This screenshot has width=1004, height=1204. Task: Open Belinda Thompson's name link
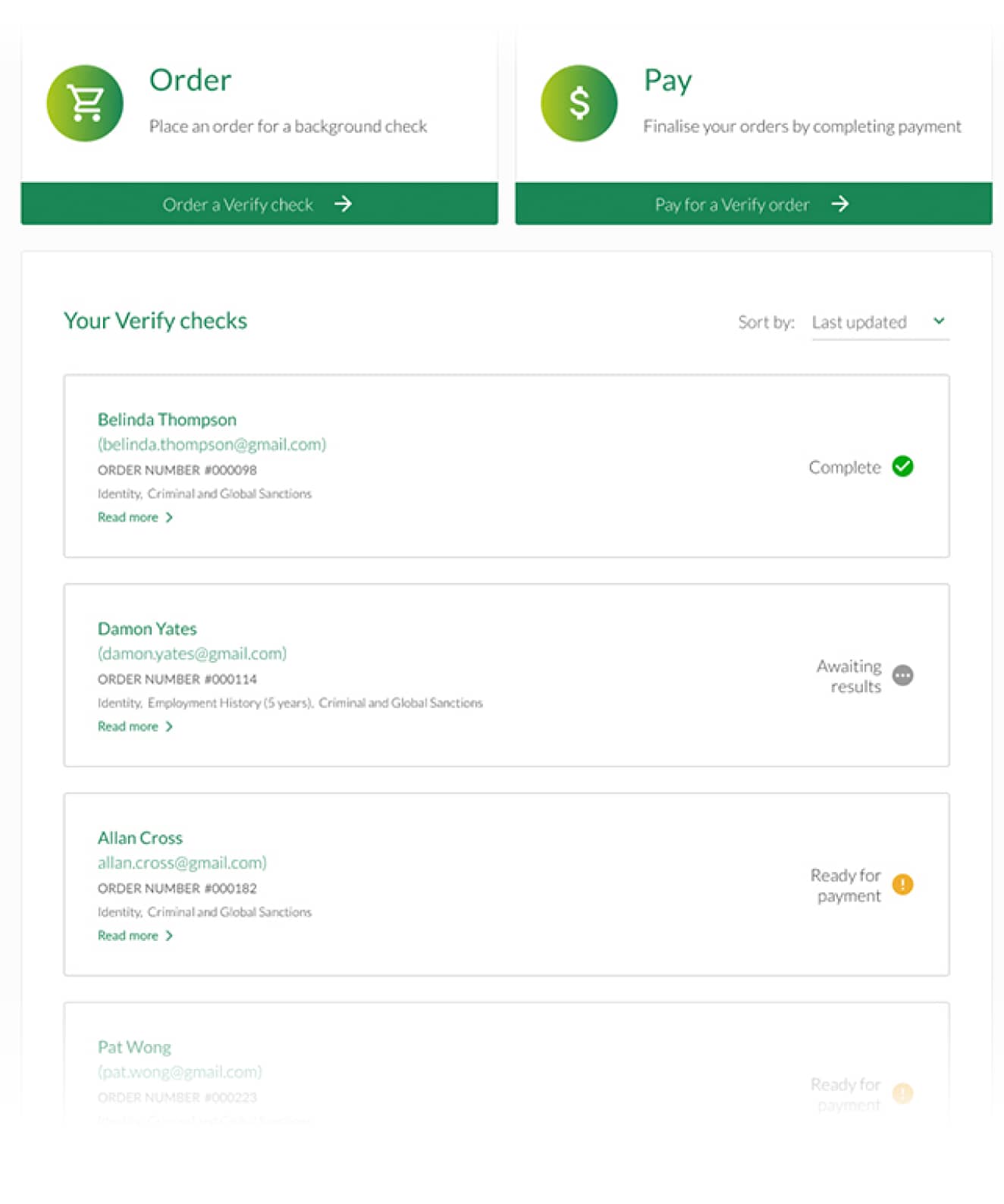coord(167,420)
